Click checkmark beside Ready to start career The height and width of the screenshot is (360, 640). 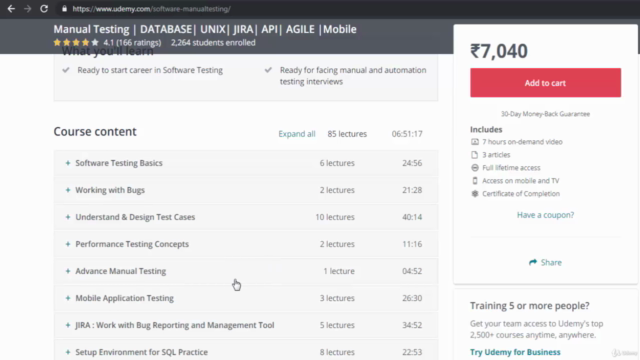[66, 70]
